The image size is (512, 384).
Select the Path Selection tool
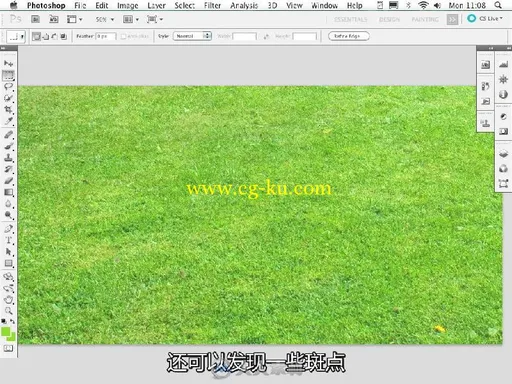coord(8,252)
